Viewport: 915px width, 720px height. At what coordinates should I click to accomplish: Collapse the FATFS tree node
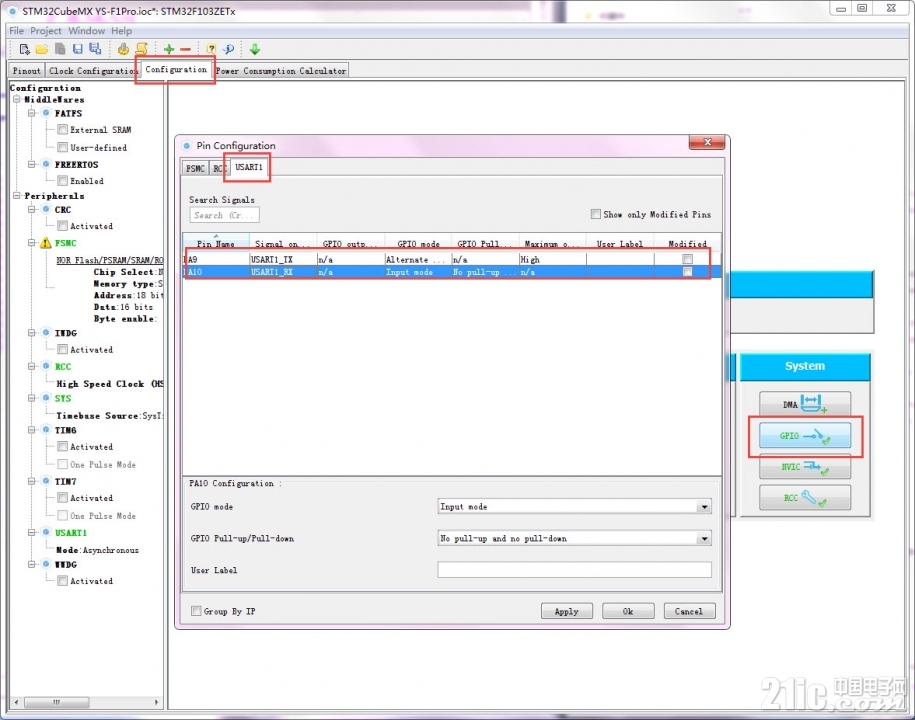[32, 113]
